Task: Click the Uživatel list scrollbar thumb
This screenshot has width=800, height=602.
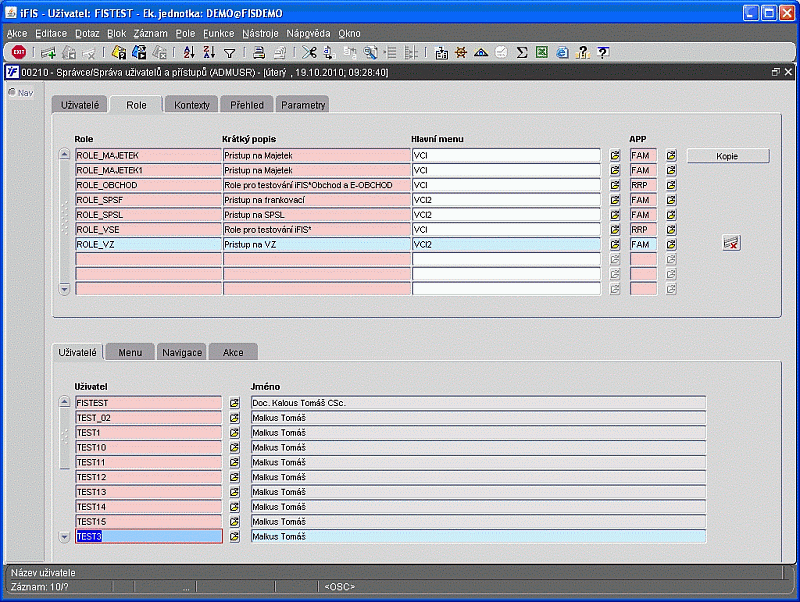Action: pyautogui.click(x=64, y=438)
